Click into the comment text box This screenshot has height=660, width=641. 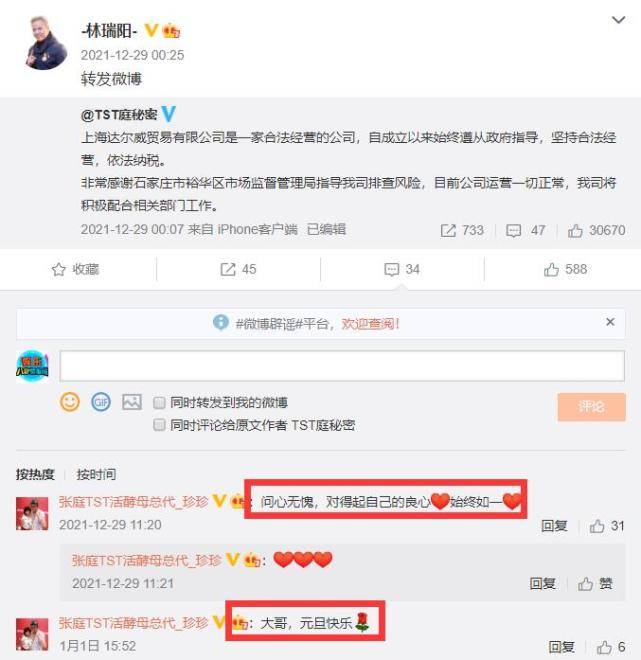click(342, 366)
